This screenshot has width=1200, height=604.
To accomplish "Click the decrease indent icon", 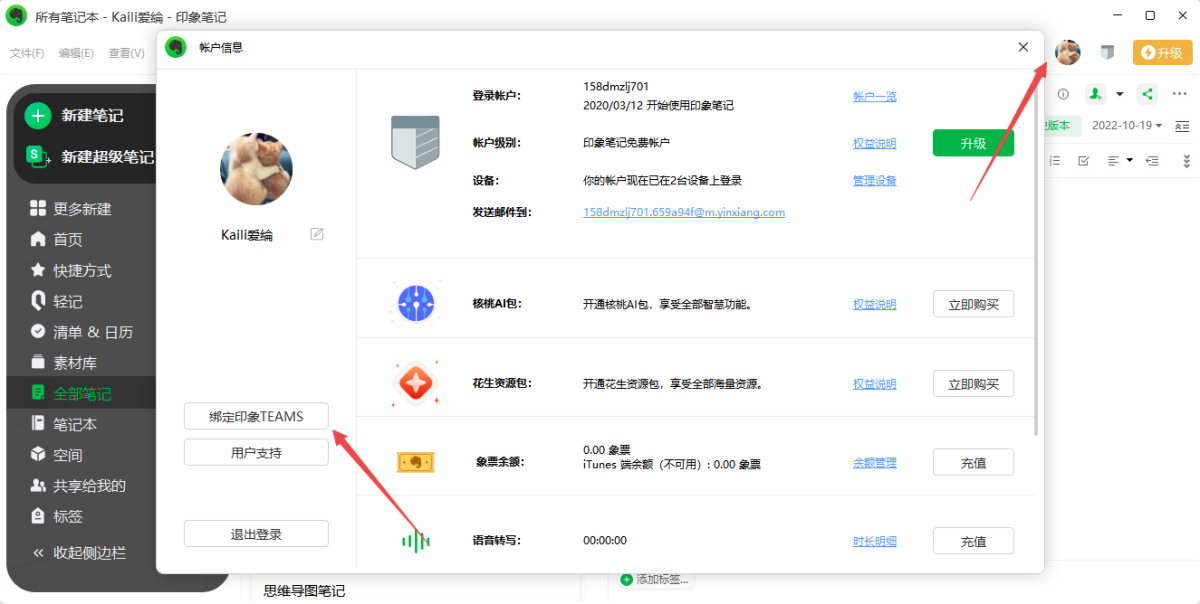I will pos(1152,160).
